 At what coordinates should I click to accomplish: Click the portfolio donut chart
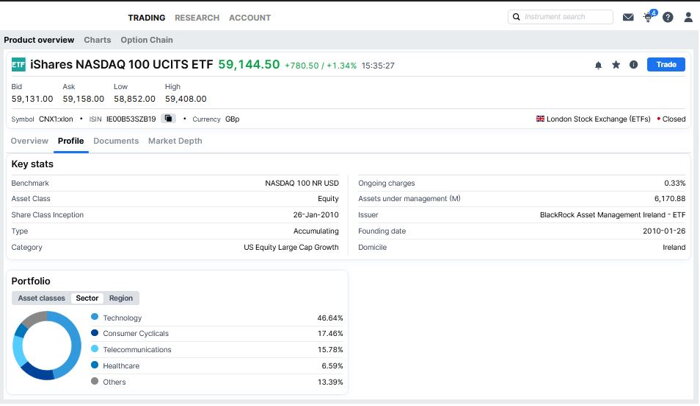click(x=47, y=346)
